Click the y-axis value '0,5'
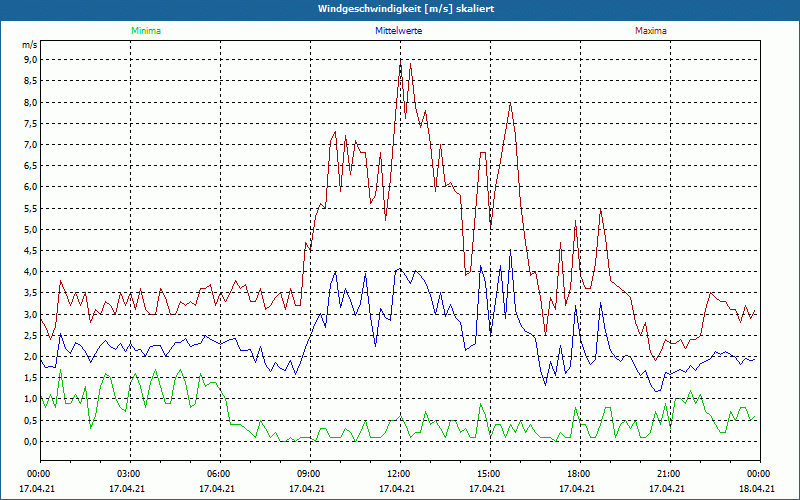This screenshot has height=500, width=800. pos(31,420)
